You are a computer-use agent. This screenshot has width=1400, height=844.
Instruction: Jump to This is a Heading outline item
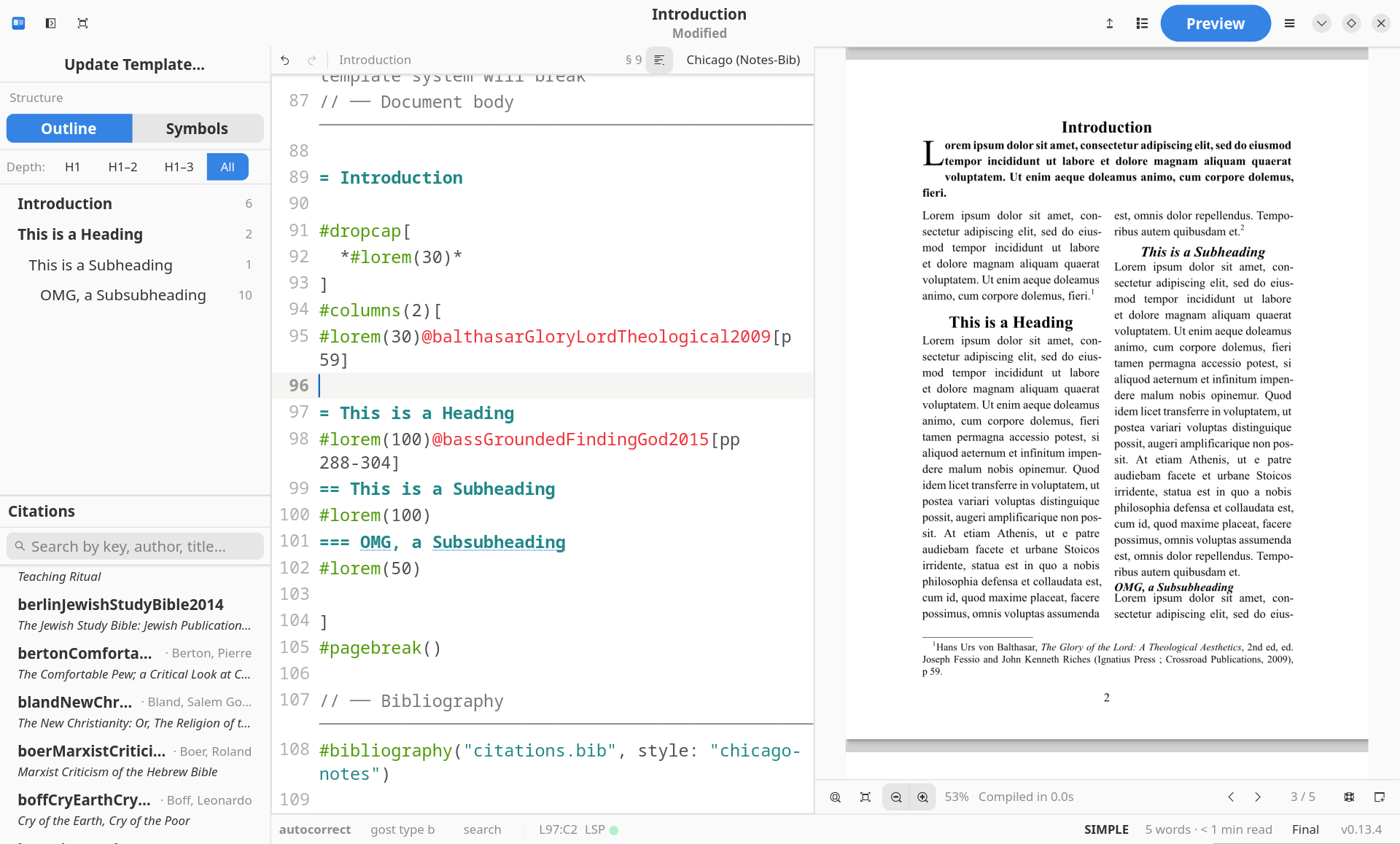(135, 234)
